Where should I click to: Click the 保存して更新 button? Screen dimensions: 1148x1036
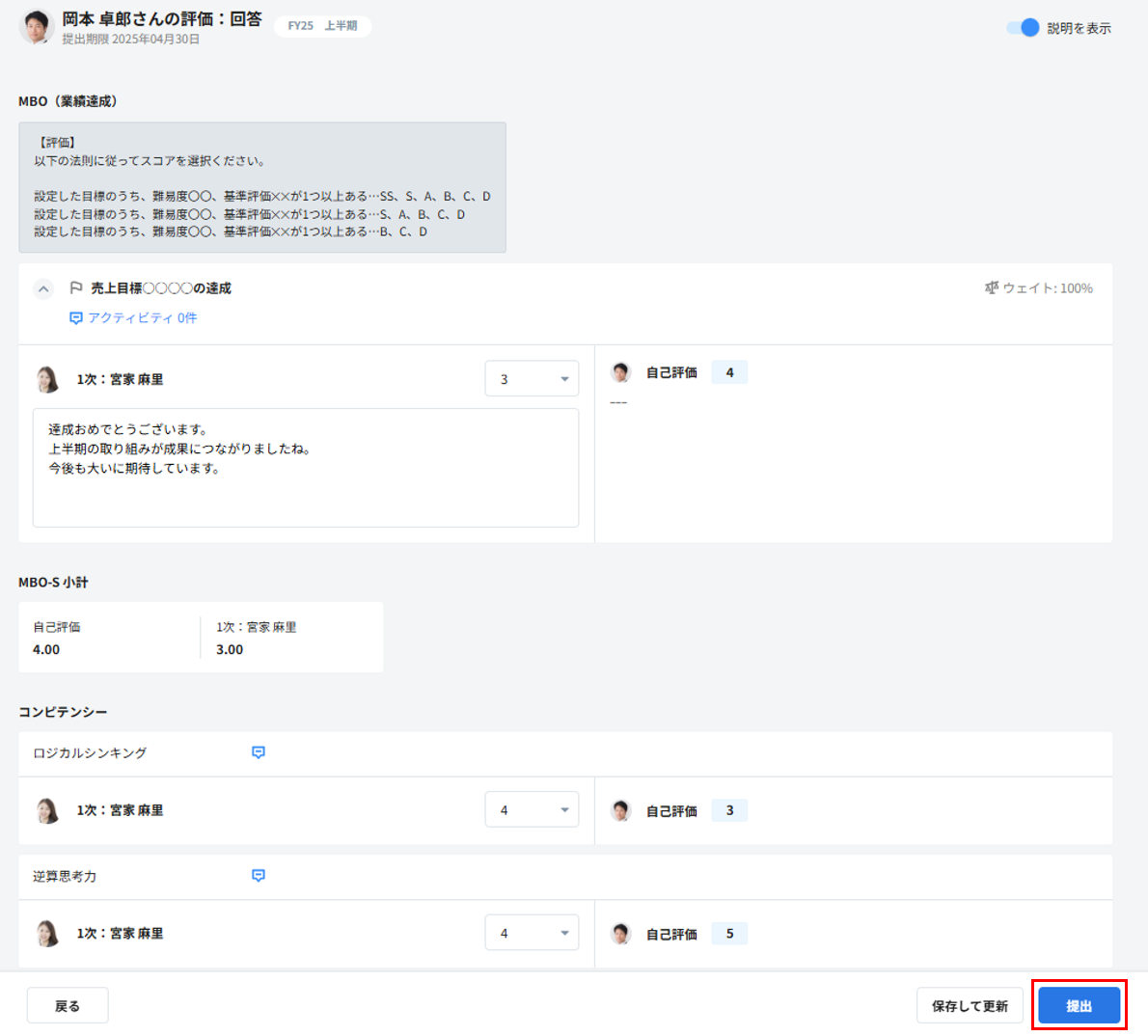pos(969,1006)
